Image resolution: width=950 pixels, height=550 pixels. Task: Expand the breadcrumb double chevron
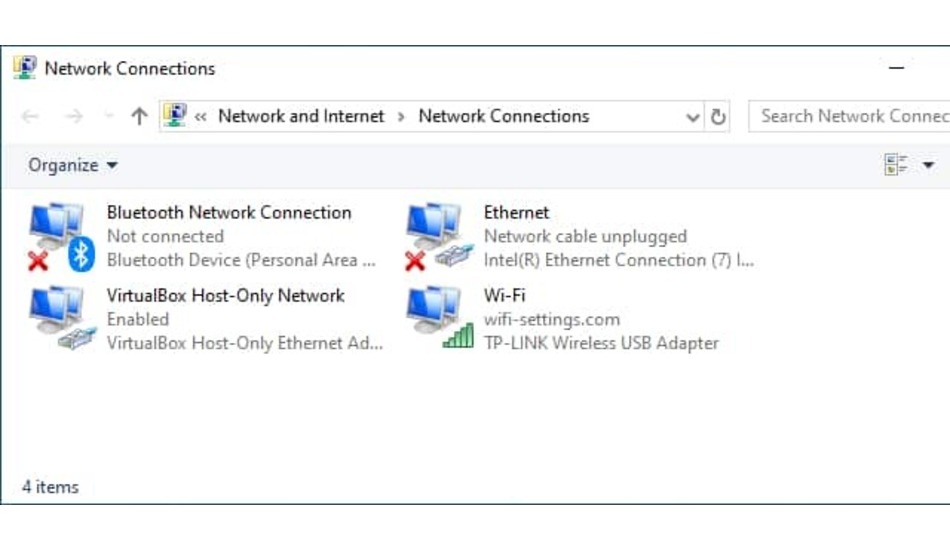201,116
